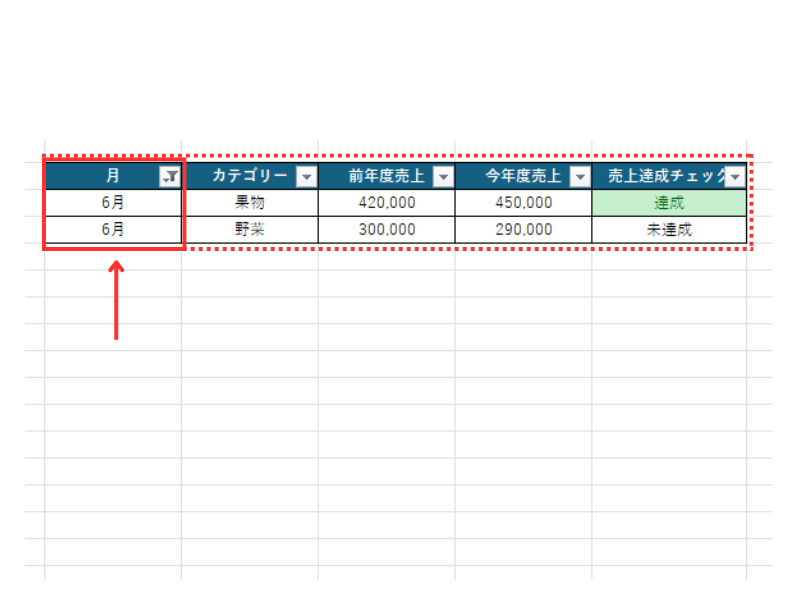Open the active filter button on 月 column

point(170,177)
